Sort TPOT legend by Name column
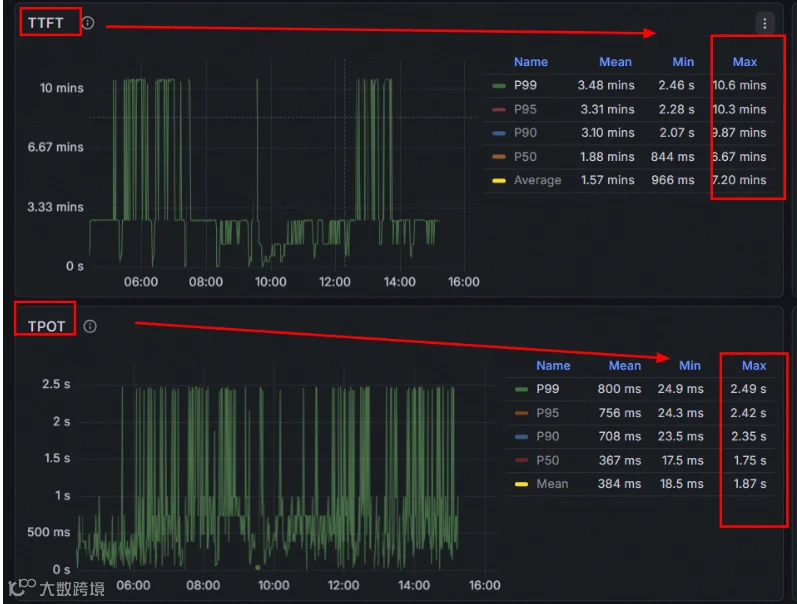 click(x=553, y=366)
